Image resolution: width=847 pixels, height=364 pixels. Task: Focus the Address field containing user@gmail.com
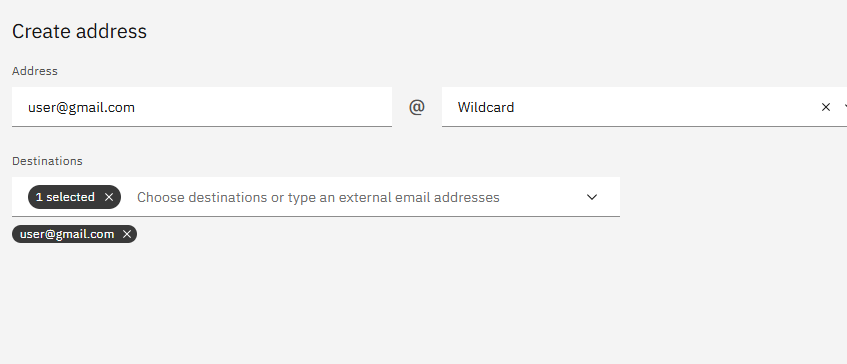(201, 107)
